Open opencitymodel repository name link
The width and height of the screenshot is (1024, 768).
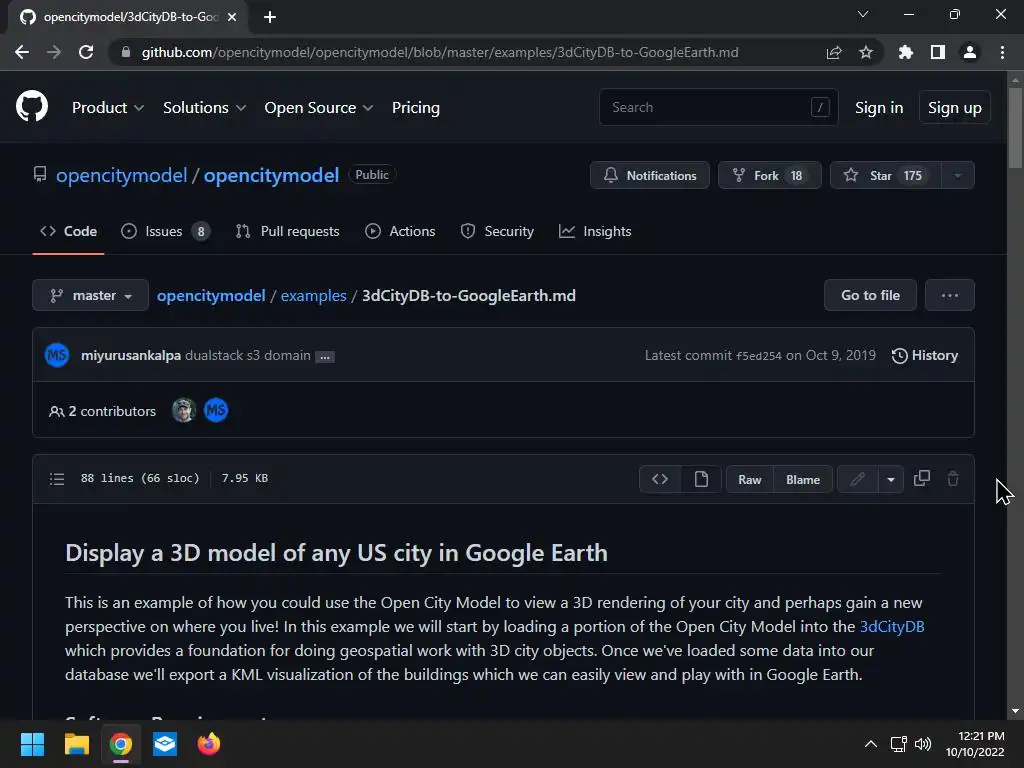(271, 175)
